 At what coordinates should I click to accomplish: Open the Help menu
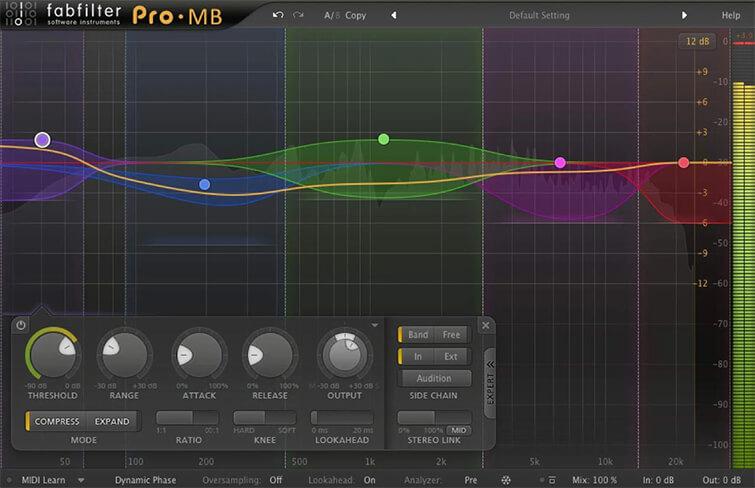(x=730, y=15)
